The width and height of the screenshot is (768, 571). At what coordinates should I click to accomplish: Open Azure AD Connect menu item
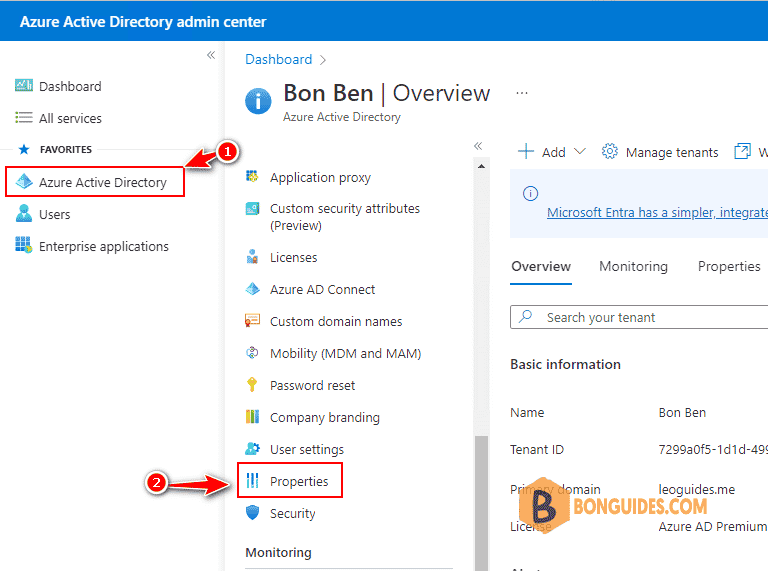point(322,289)
